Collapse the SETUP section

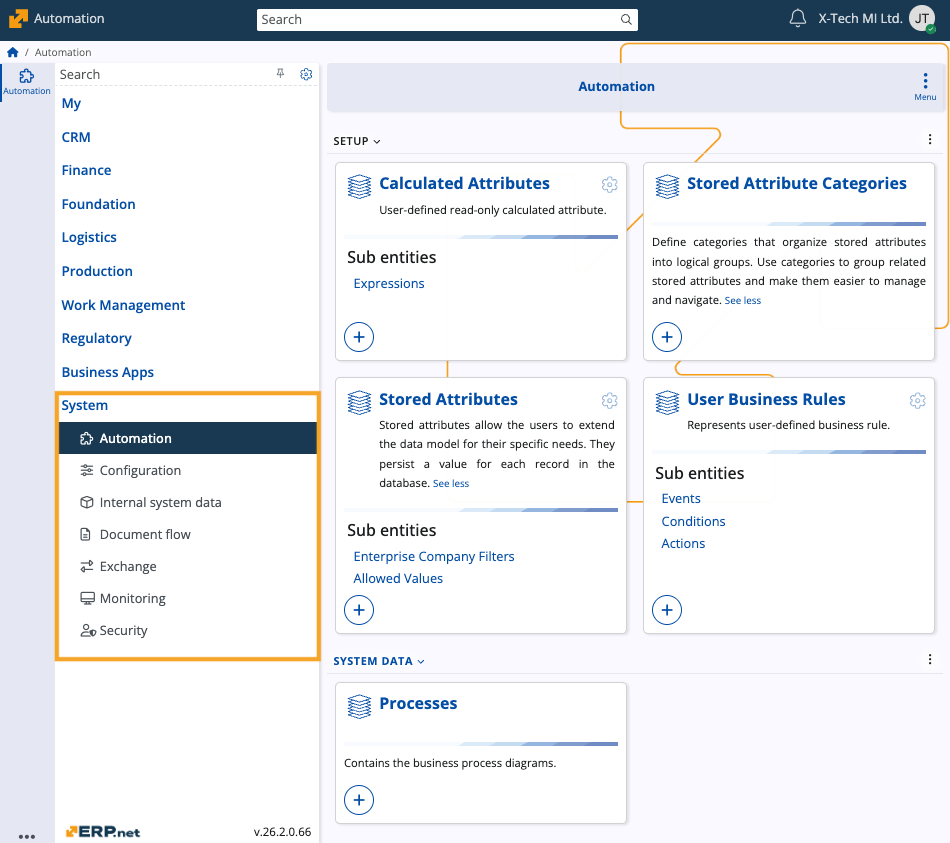point(357,141)
